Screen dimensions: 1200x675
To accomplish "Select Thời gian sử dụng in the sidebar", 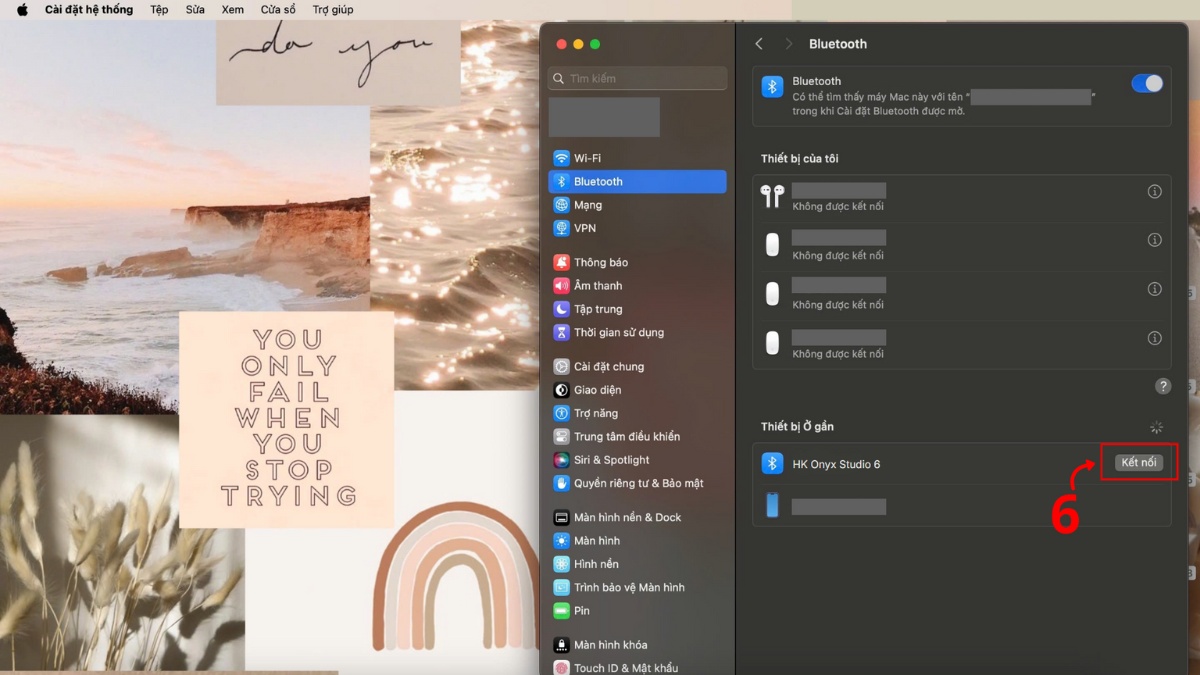I will coord(562,332).
